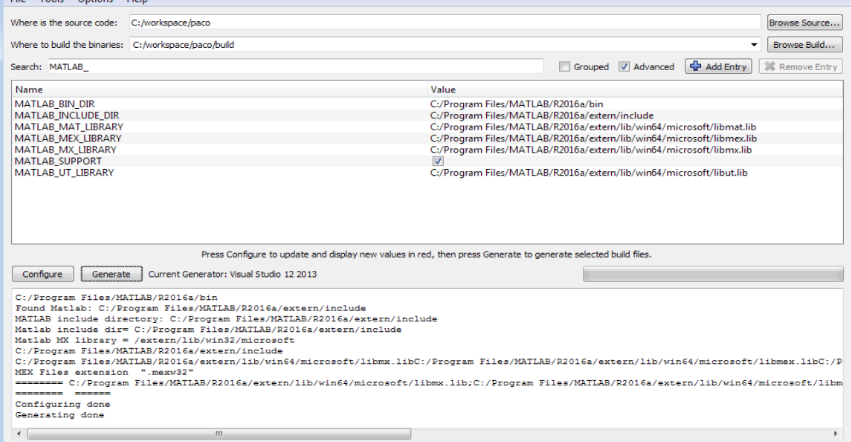Image resolution: width=851 pixels, height=442 pixels.
Task: Select the MATLAB_UT_LIBRARY entry
Action: [64, 172]
